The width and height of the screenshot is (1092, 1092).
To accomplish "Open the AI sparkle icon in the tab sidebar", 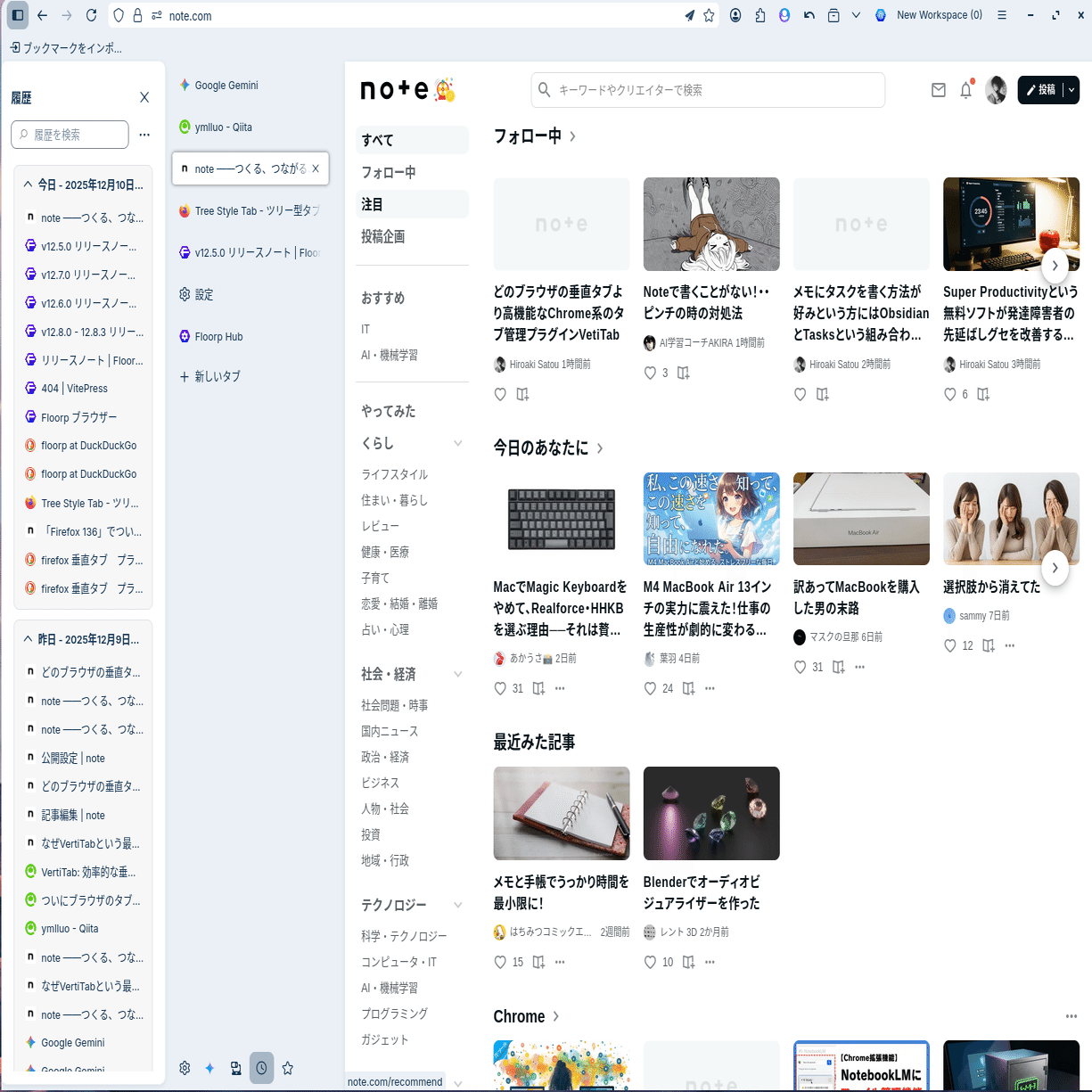I will tap(209, 1067).
